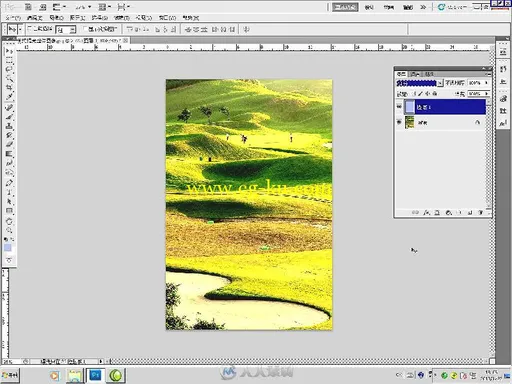512x384 pixels.
Task: Click the lock image pixels brush icon
Action: [x=420, y=94]
